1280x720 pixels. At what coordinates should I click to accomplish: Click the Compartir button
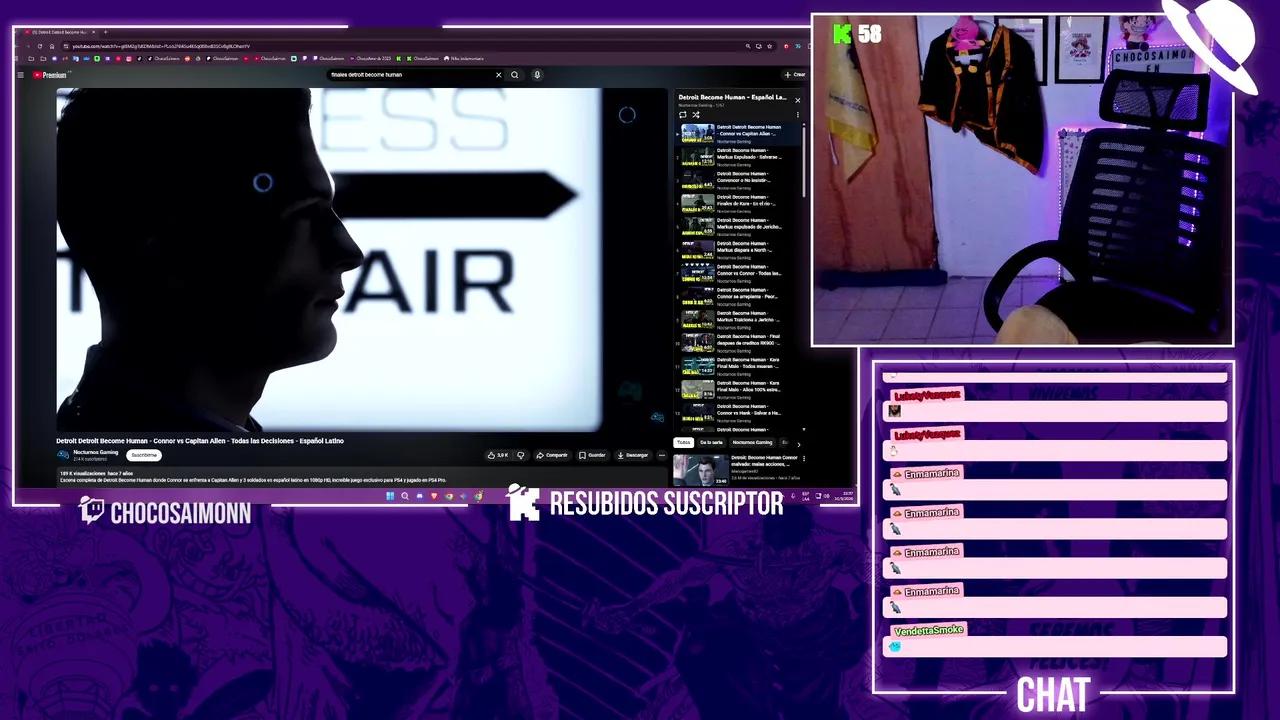click(x=553, y=455)
